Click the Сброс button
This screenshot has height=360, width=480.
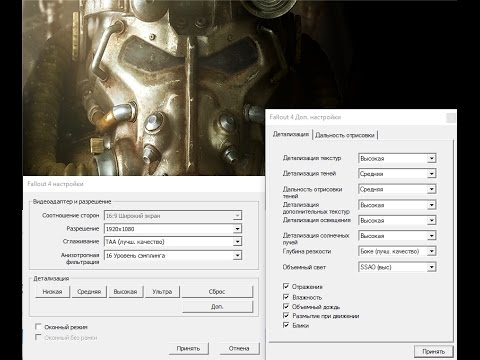[x=217, y=292]
